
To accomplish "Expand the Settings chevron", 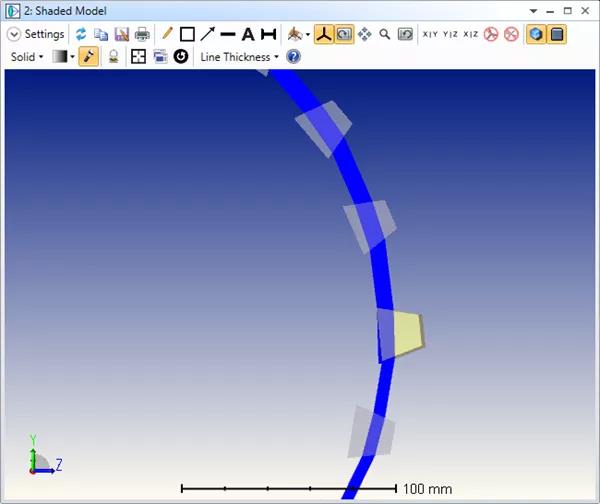I will click(14, 34).
